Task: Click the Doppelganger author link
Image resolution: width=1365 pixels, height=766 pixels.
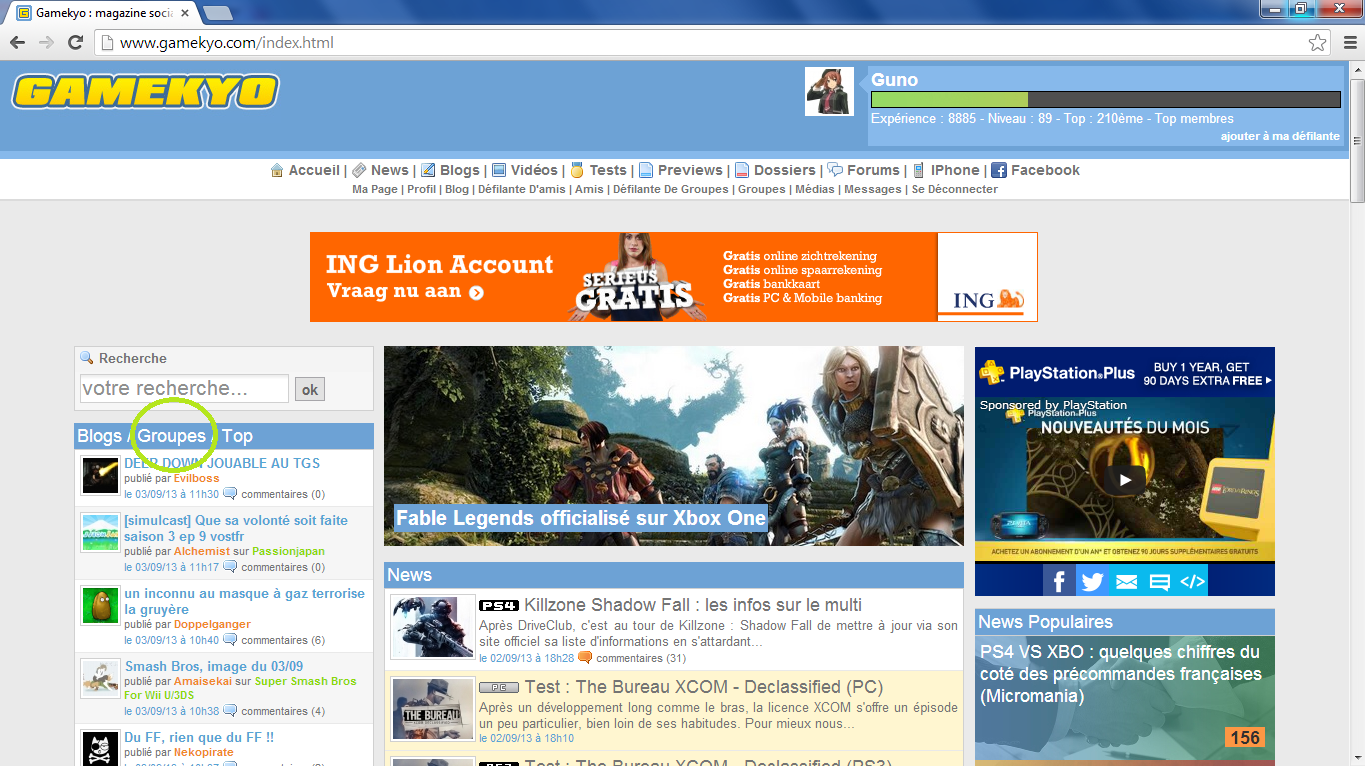Action: click(x=212, y=624)
